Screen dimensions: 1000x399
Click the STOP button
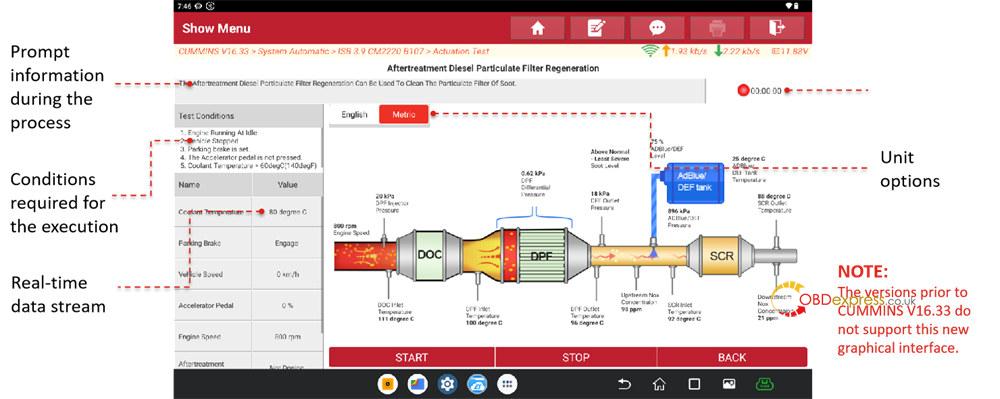click(x=575, y=358)
